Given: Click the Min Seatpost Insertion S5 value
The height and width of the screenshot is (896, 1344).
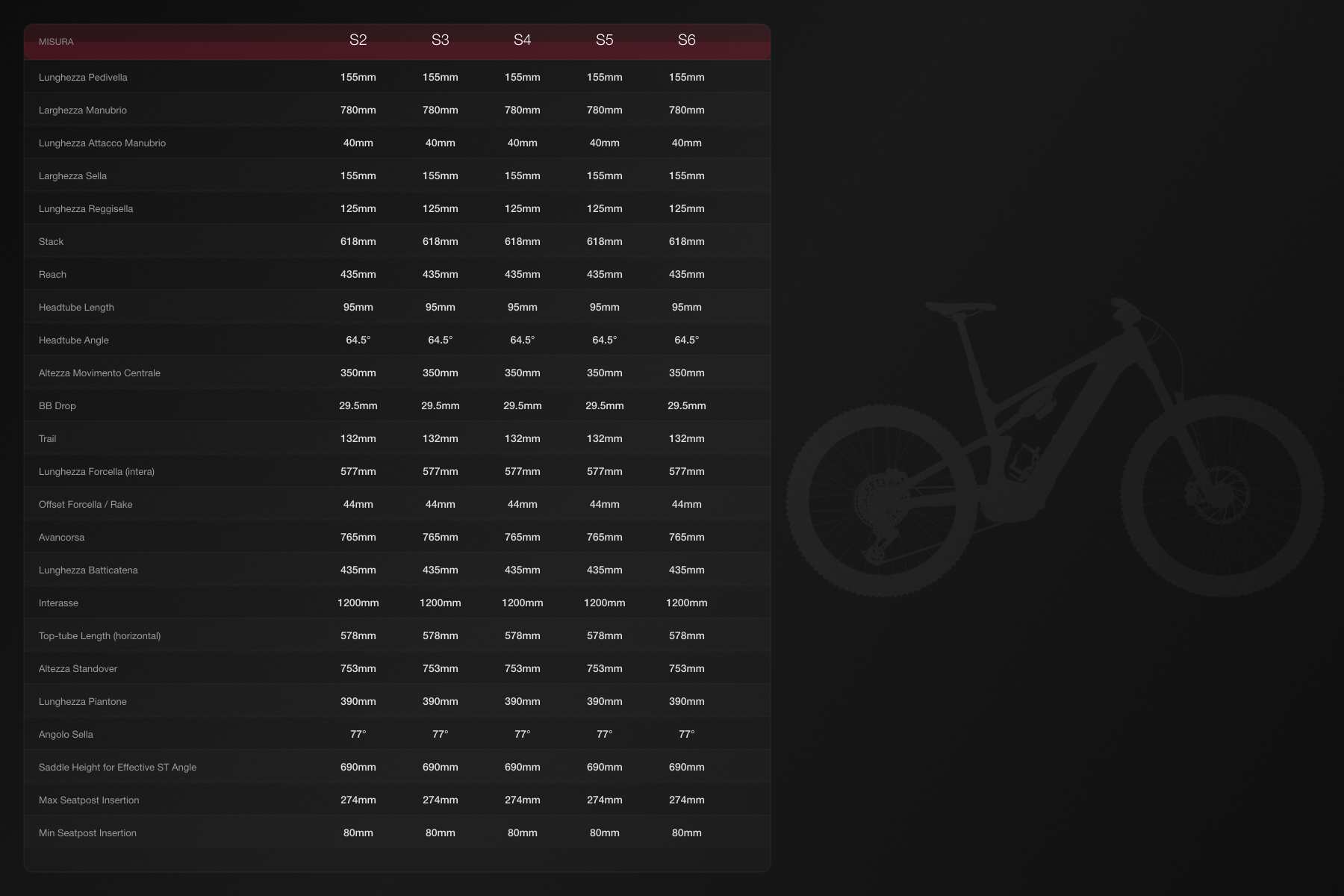Looking at the screenshot, I should (604, 833).
